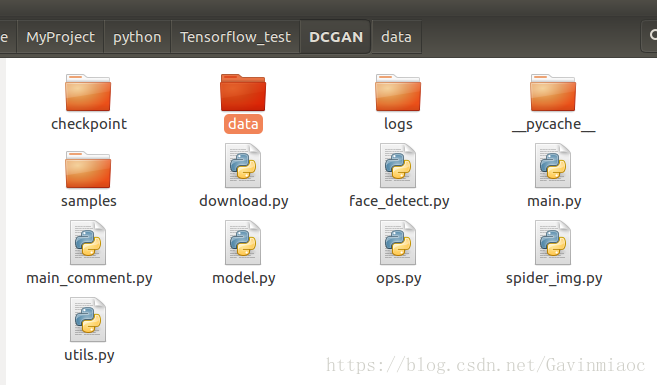Screen dimensions: 657x385
Task: Click the 'face_detect.py' file name
Action: pos(399,201)
